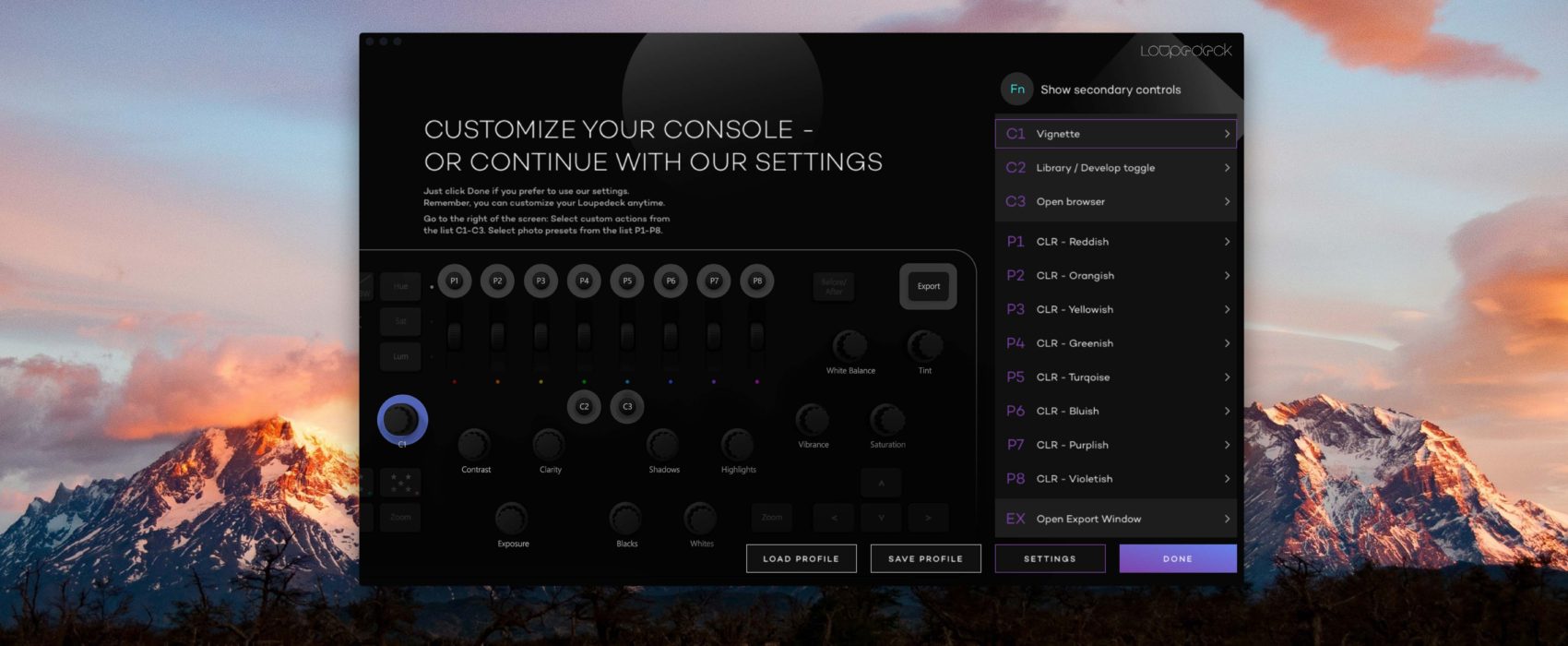This screenshot has height=646, width=1568.
Task: Expand the C1 Vignette action row
Action: coord(1116,134)
